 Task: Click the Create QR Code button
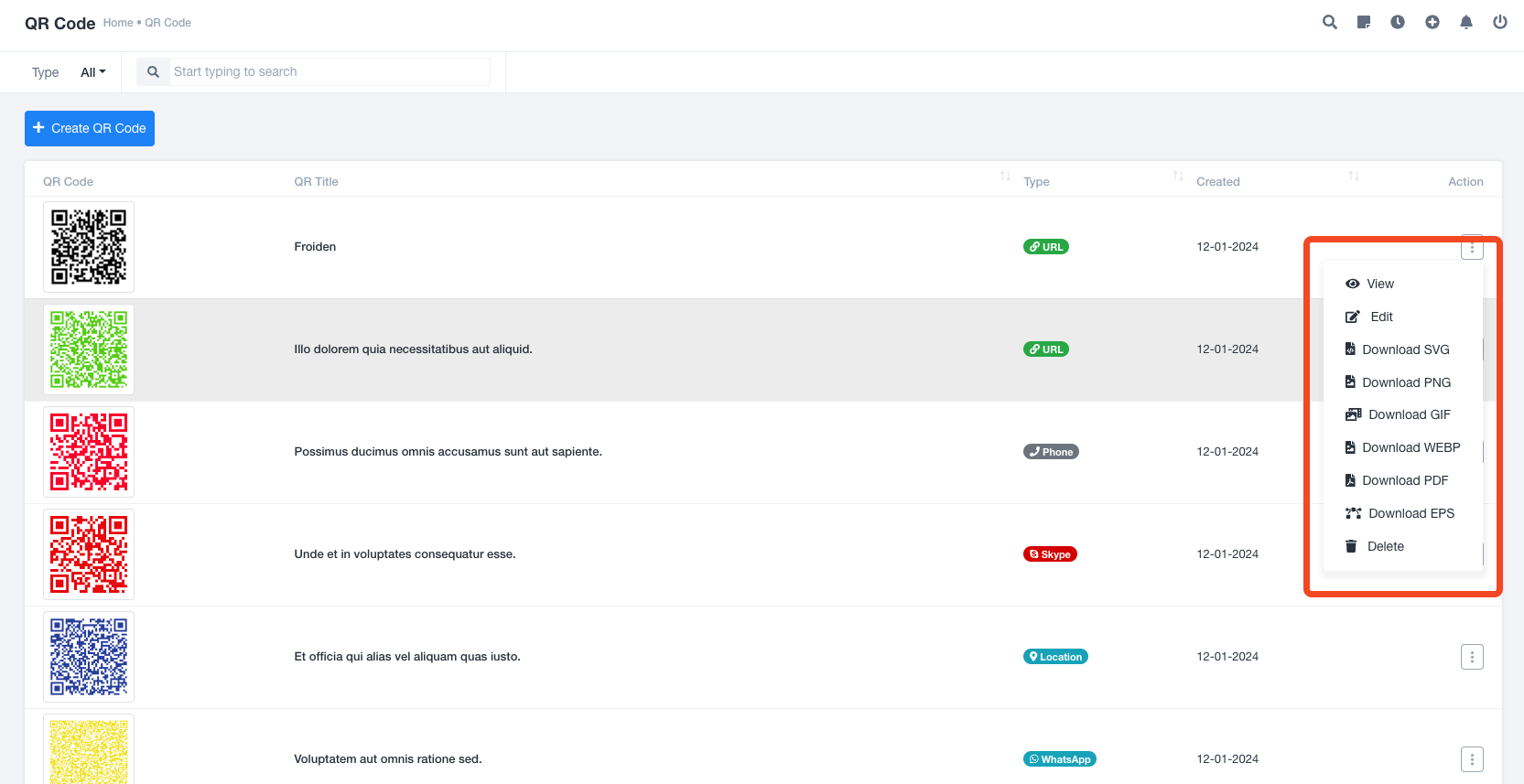point(90,128)
